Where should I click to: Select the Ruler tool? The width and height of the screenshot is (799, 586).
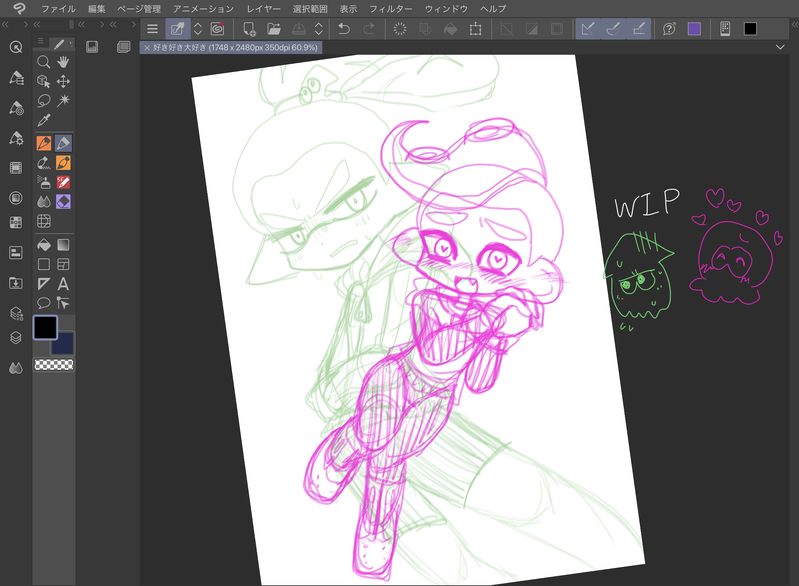click(44, 284)
